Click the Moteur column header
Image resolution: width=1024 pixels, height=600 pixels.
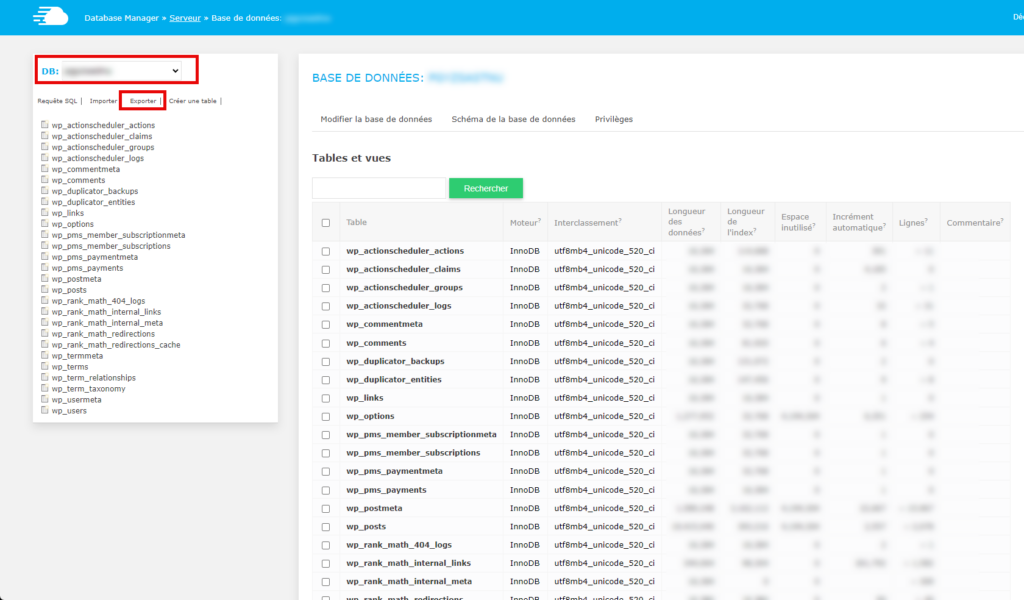point(525,223)
